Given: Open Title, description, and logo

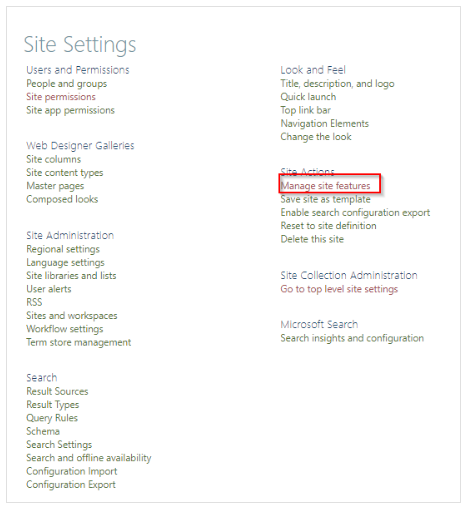Looking at the screenshot, I should tap(337, 84).
